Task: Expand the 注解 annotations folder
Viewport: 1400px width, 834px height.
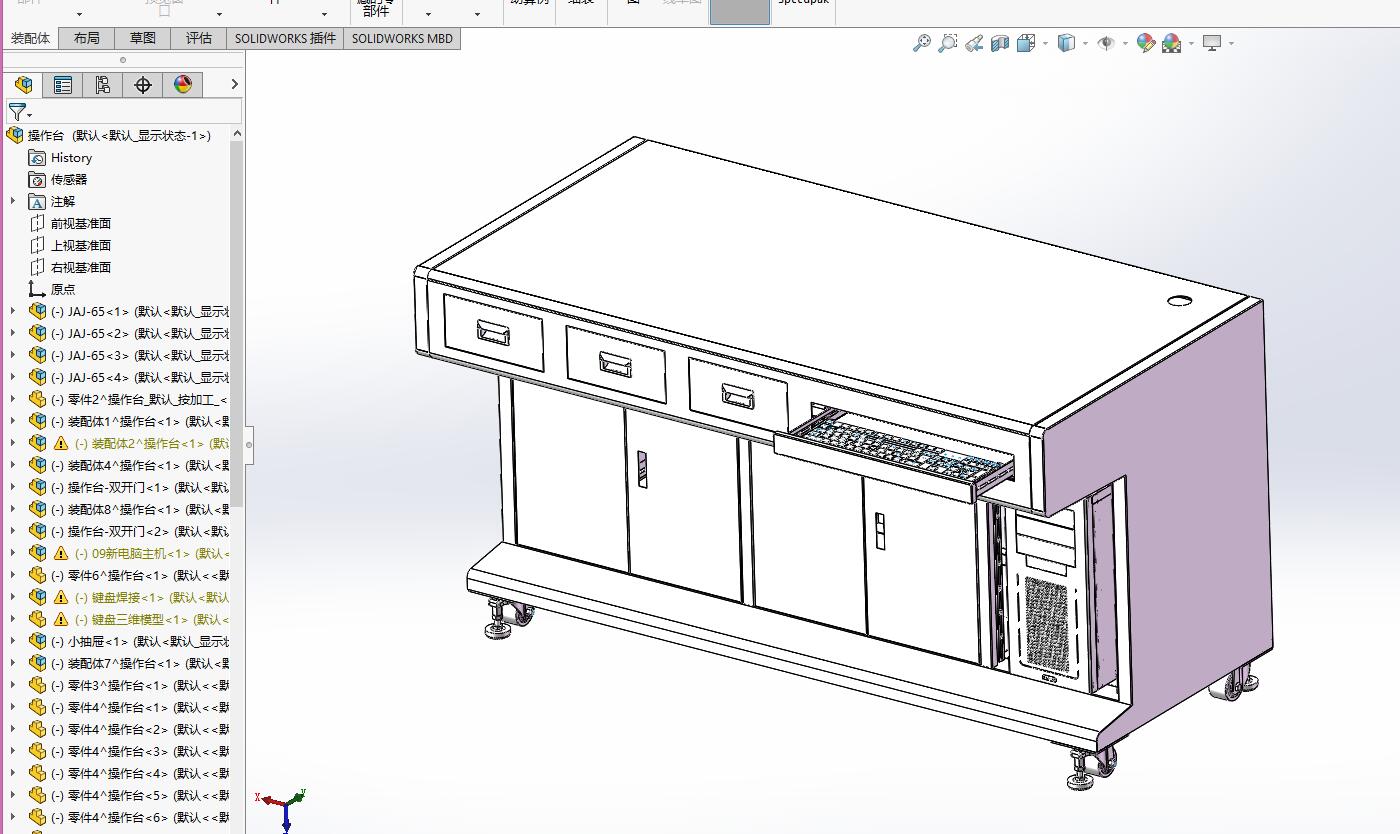Action: coord(13,201)
